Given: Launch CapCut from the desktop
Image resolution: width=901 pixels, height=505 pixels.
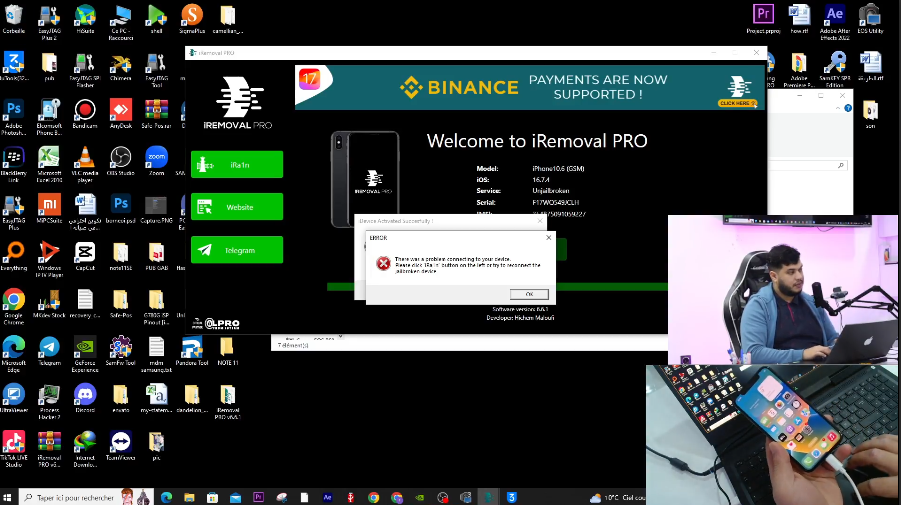Looking at the screenshot, I should click(85, 256).
